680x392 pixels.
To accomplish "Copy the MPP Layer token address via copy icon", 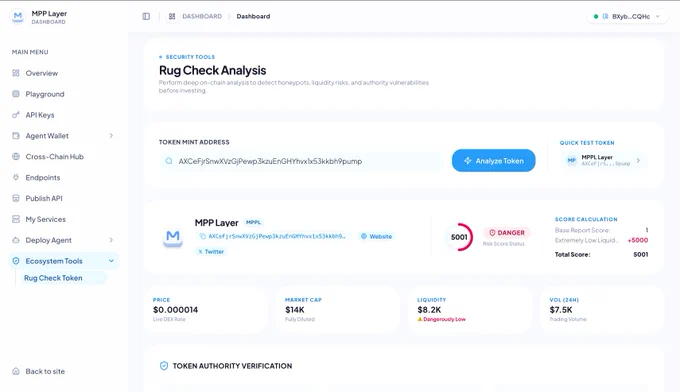I will point(202,236).
